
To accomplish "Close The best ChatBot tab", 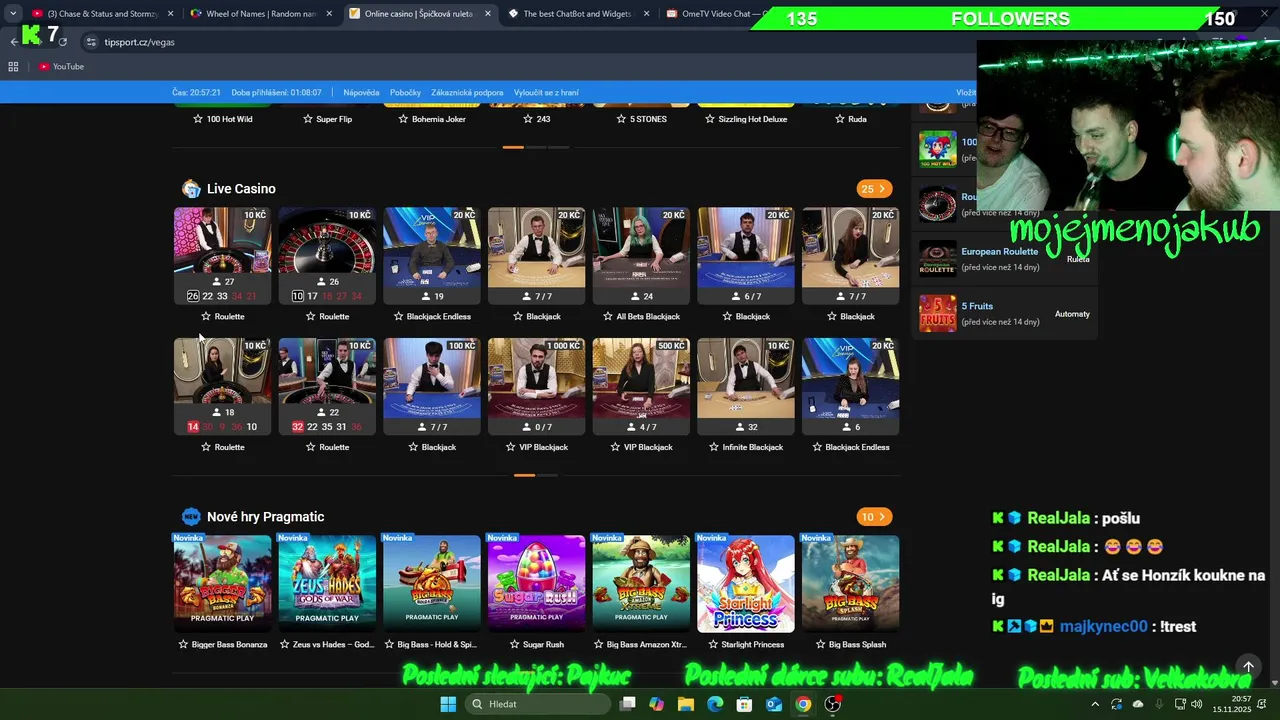I will point(647,14).
